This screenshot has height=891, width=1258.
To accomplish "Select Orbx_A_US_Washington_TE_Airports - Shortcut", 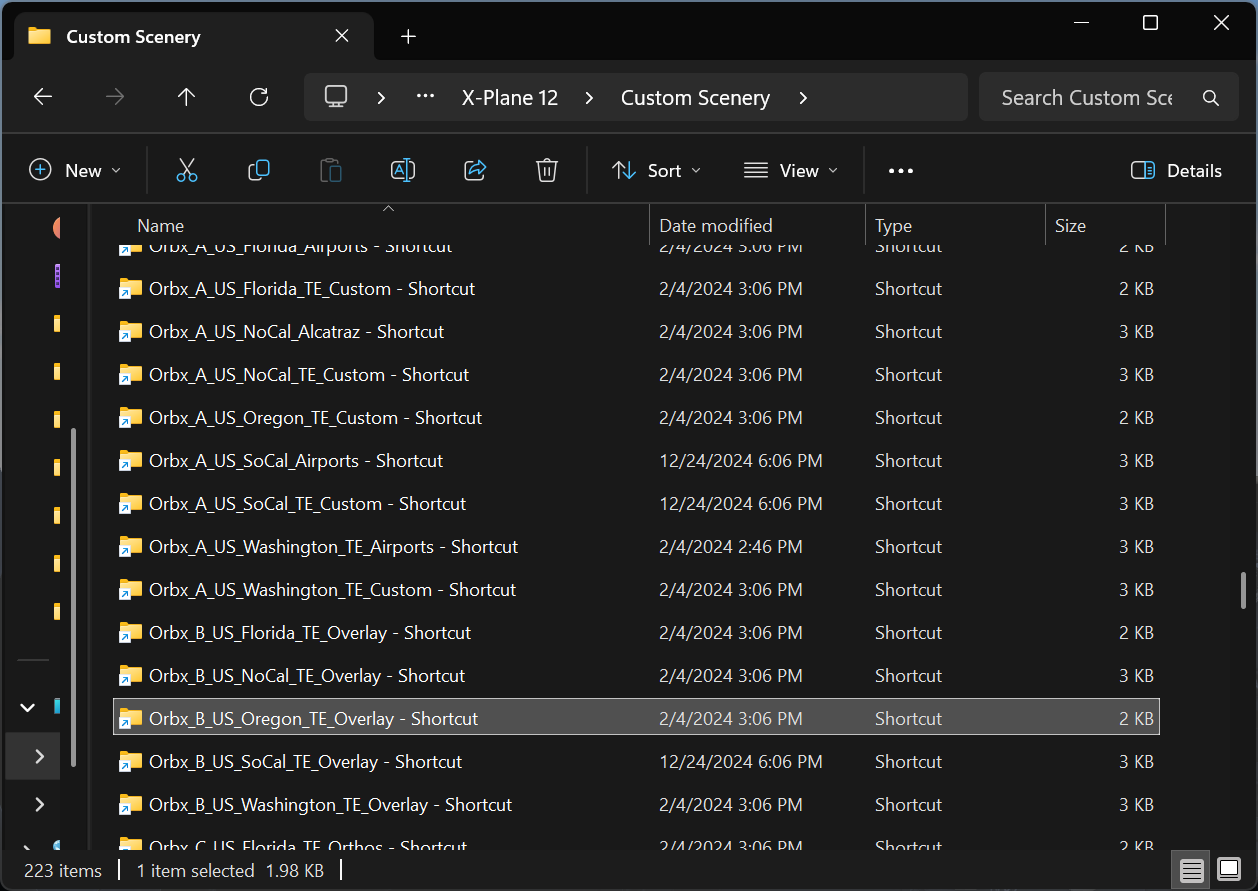I will pyautogui.click(x=637, y=547).
